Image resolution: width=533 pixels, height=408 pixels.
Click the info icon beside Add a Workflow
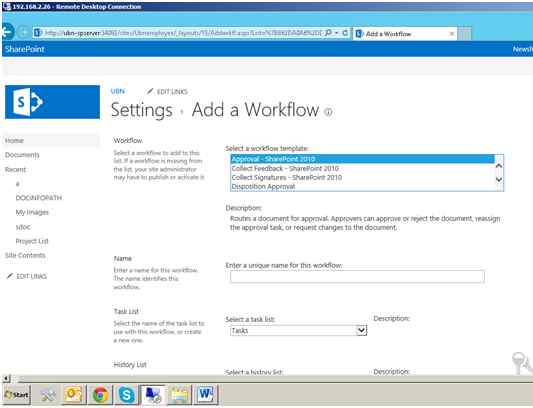point(328,112)
